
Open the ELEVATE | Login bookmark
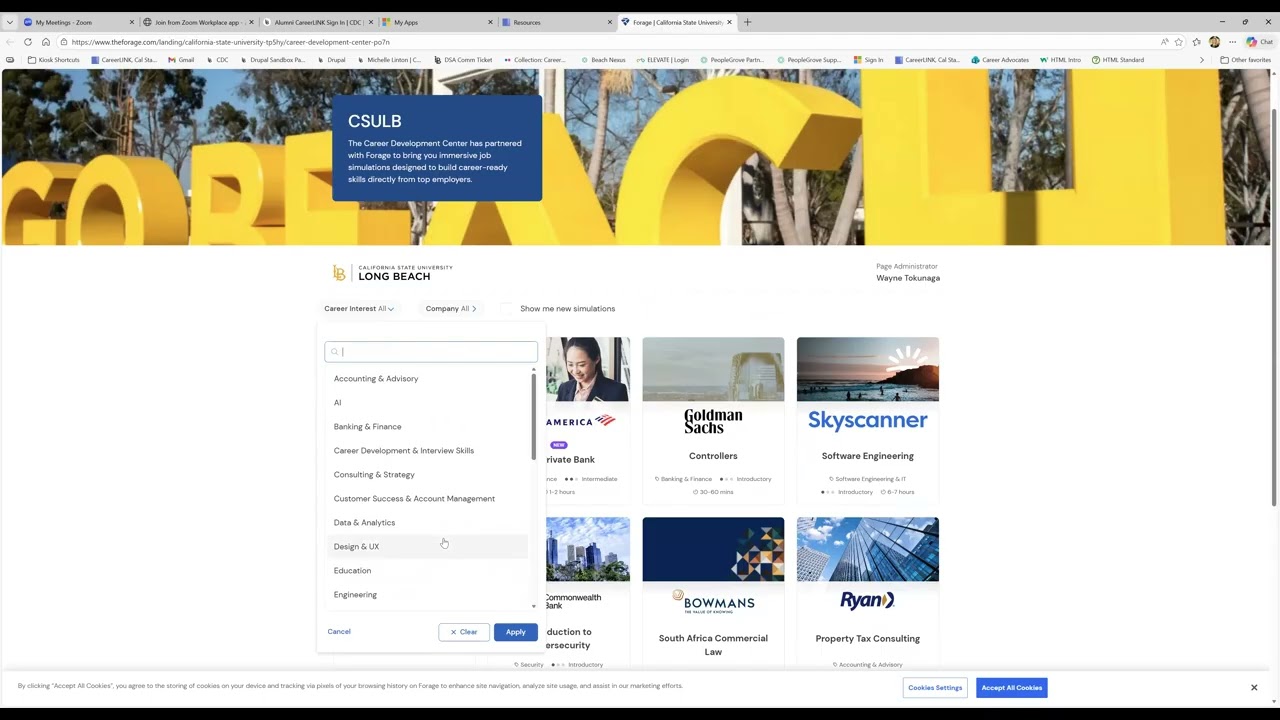(662, 60)
